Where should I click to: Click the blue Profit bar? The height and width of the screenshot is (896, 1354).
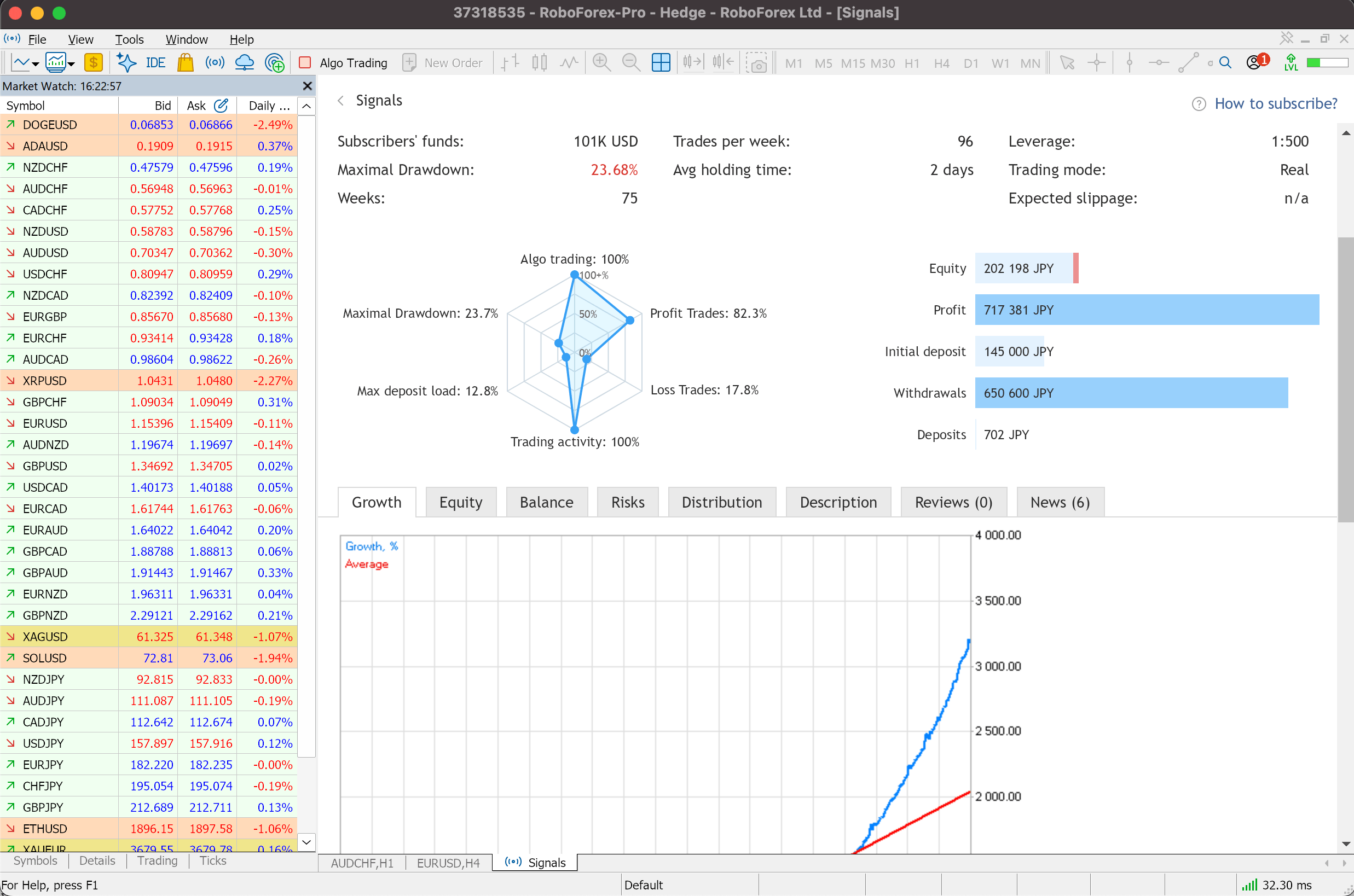click(x=1147, y=310)
